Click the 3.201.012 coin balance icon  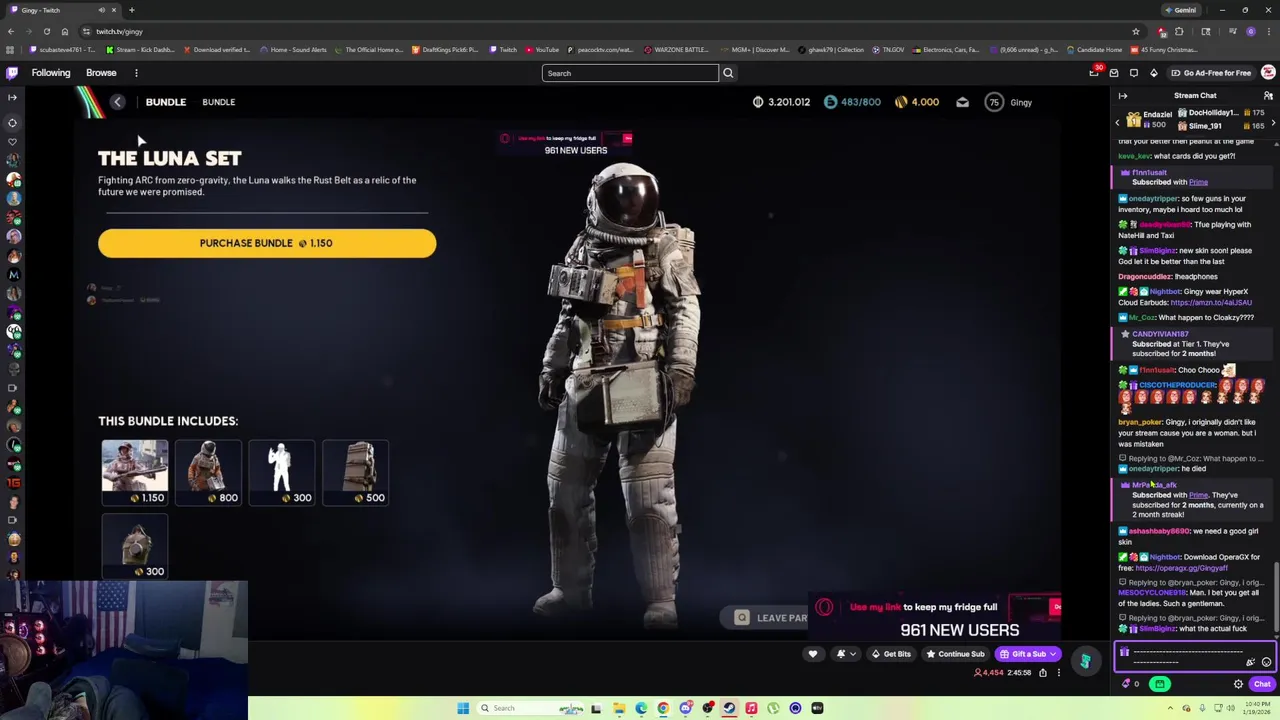tap(757, 102)
